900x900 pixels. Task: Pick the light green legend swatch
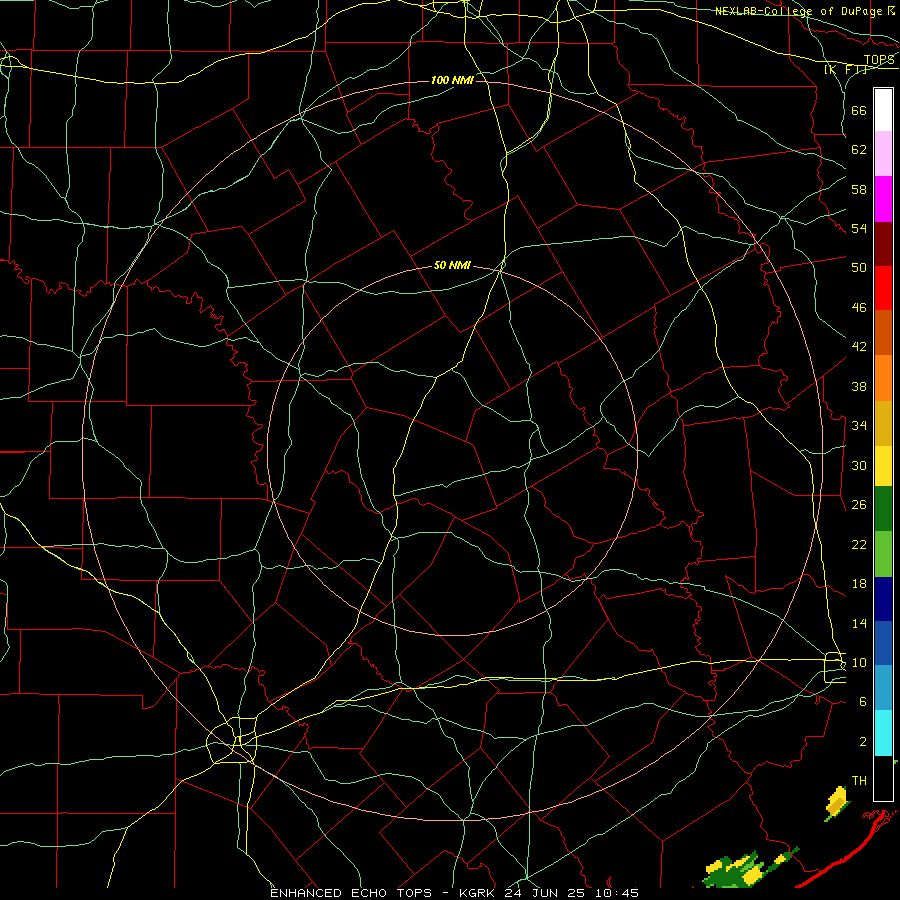coord(883,554)
